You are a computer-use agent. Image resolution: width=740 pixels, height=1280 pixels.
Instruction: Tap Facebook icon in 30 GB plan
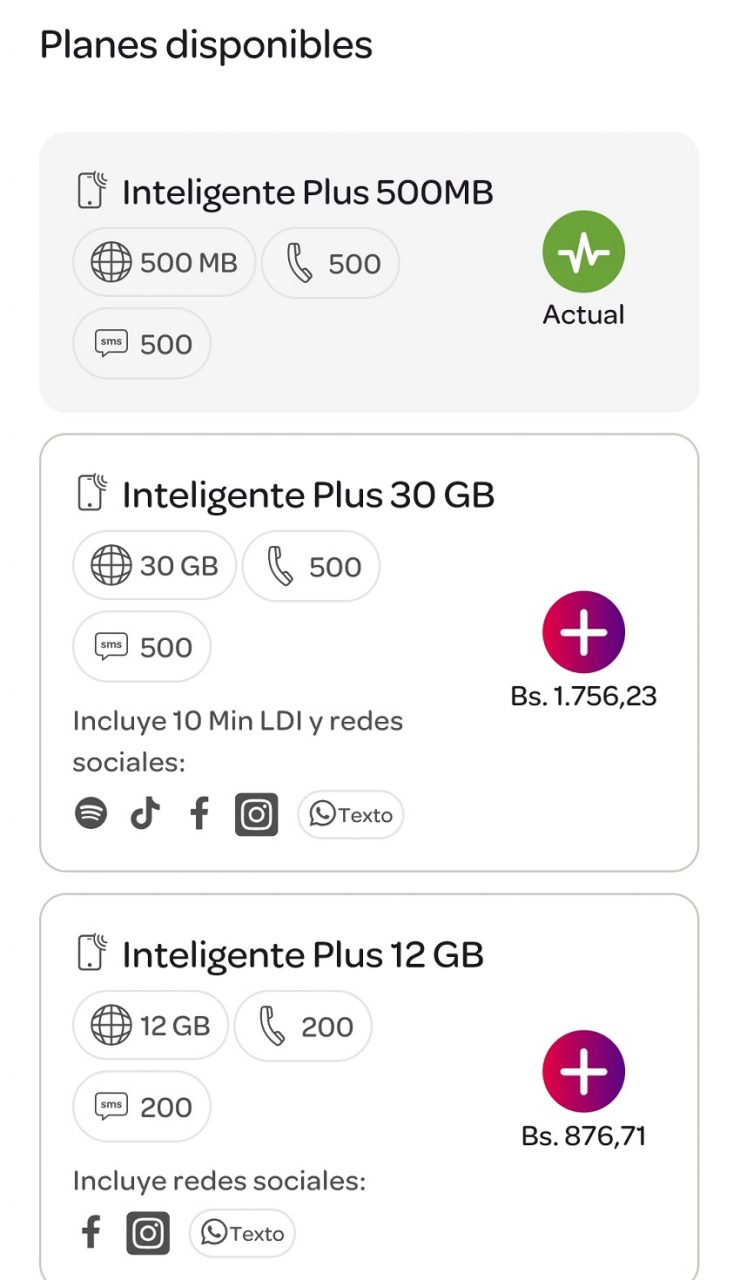(x=199, y=814)
